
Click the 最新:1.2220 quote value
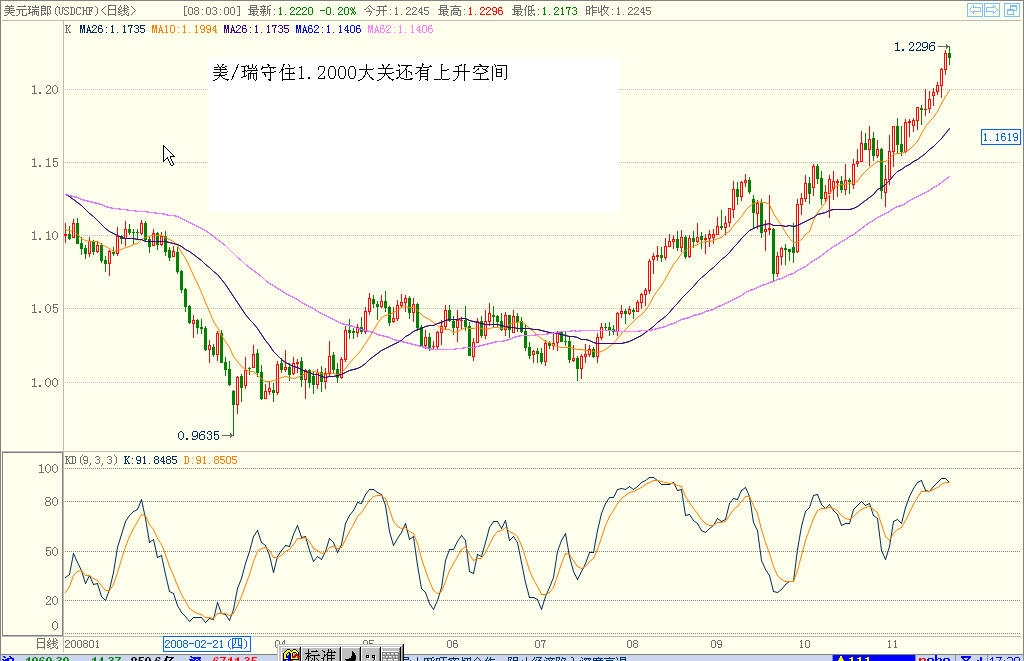click(x=280, y=10)
